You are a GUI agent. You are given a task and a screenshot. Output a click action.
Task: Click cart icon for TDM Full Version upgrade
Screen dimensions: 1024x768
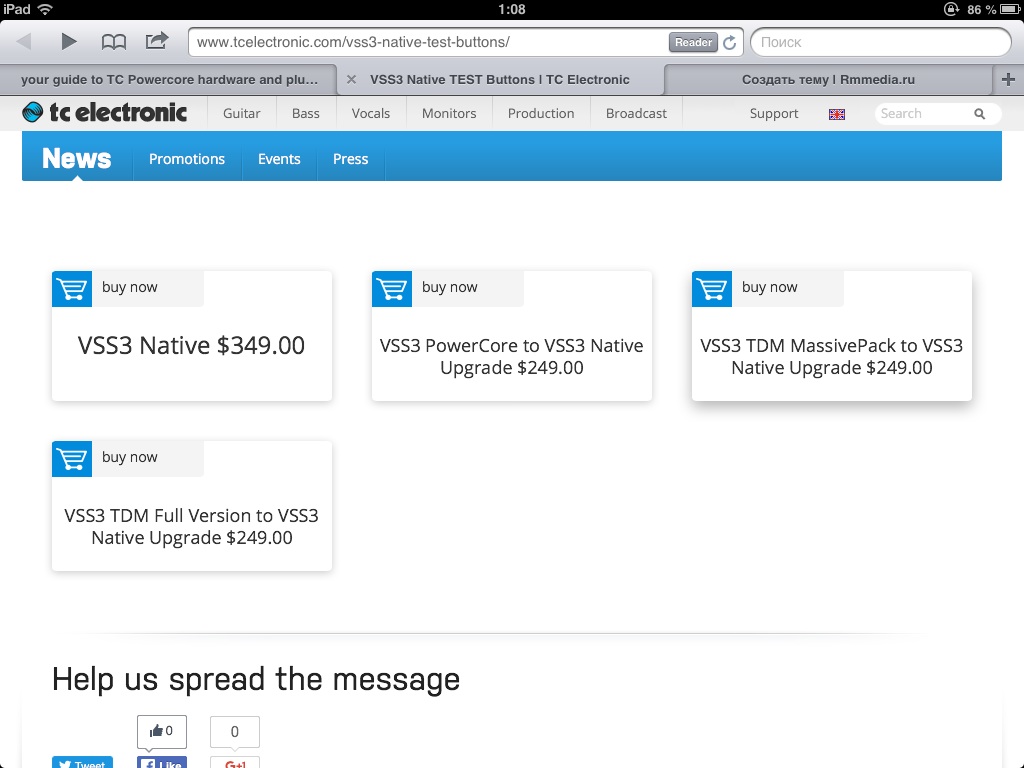(x=72, y=459)
